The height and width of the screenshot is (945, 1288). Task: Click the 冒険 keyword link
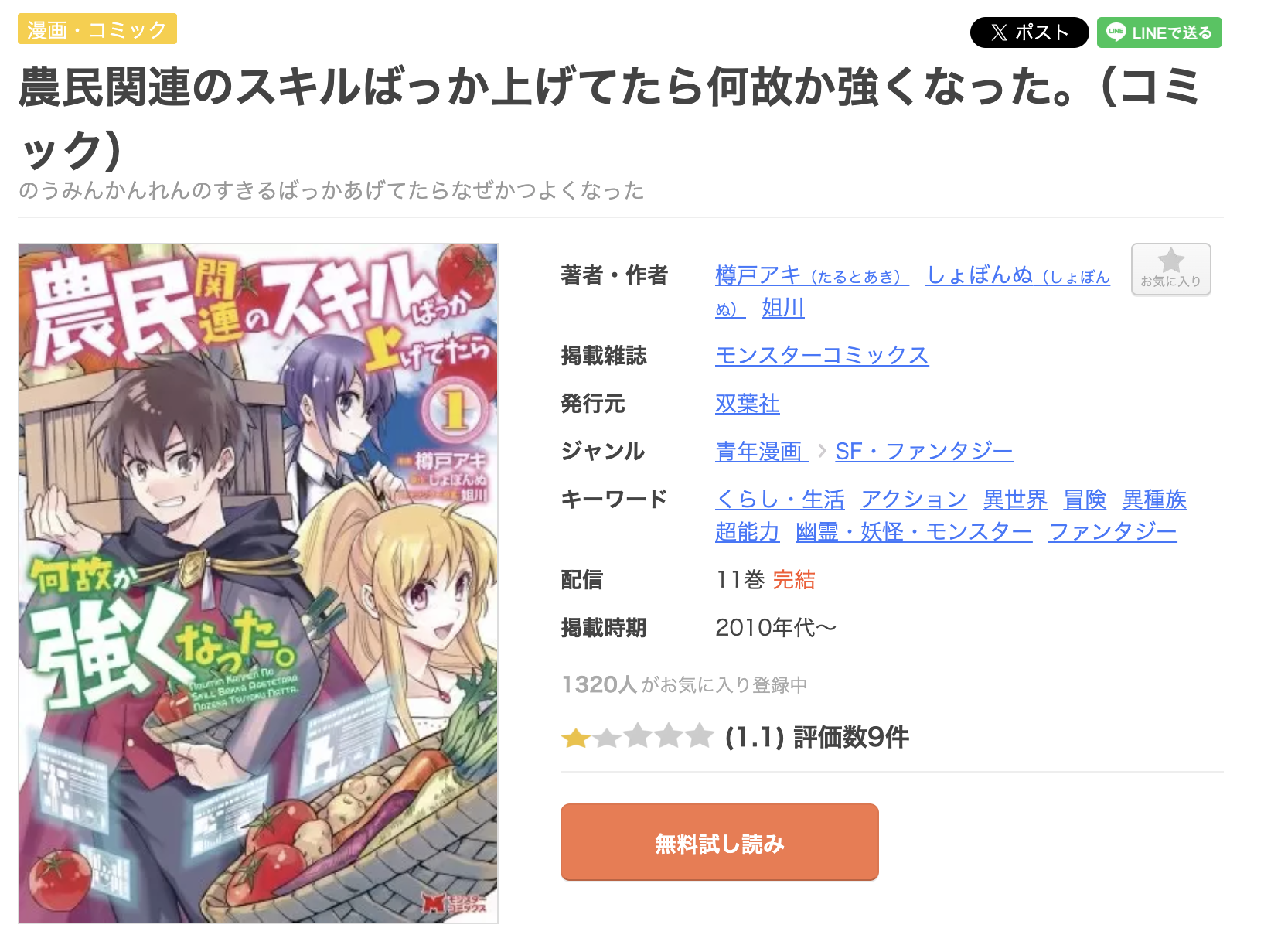(1085, 500)
